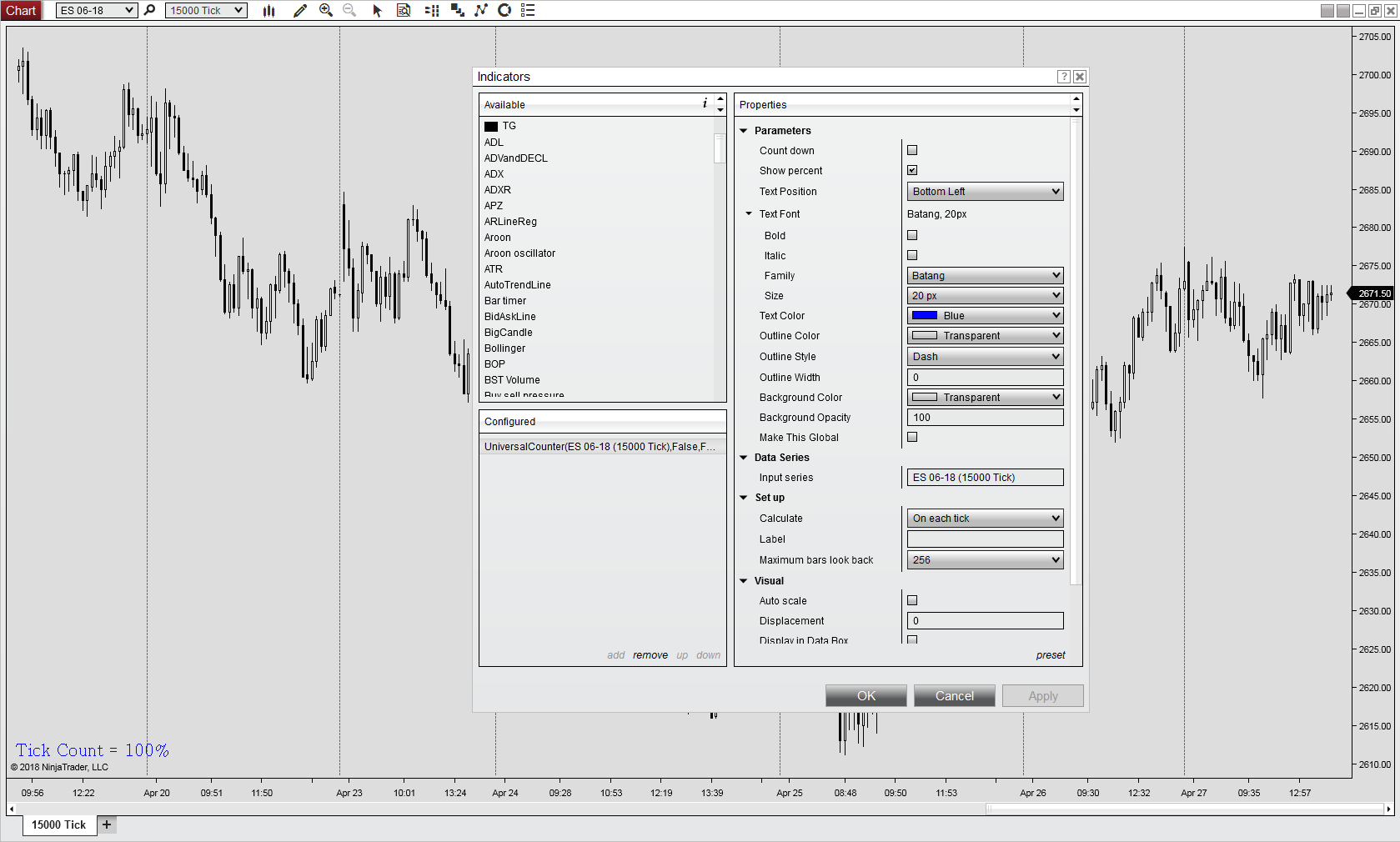Zoom in on the chart

[x=326, y=10]
